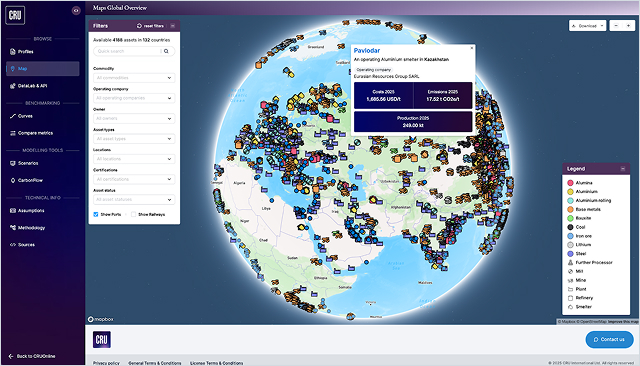
Task: Click the Steel purple legend swatch
Action: [x=570, y=254]
